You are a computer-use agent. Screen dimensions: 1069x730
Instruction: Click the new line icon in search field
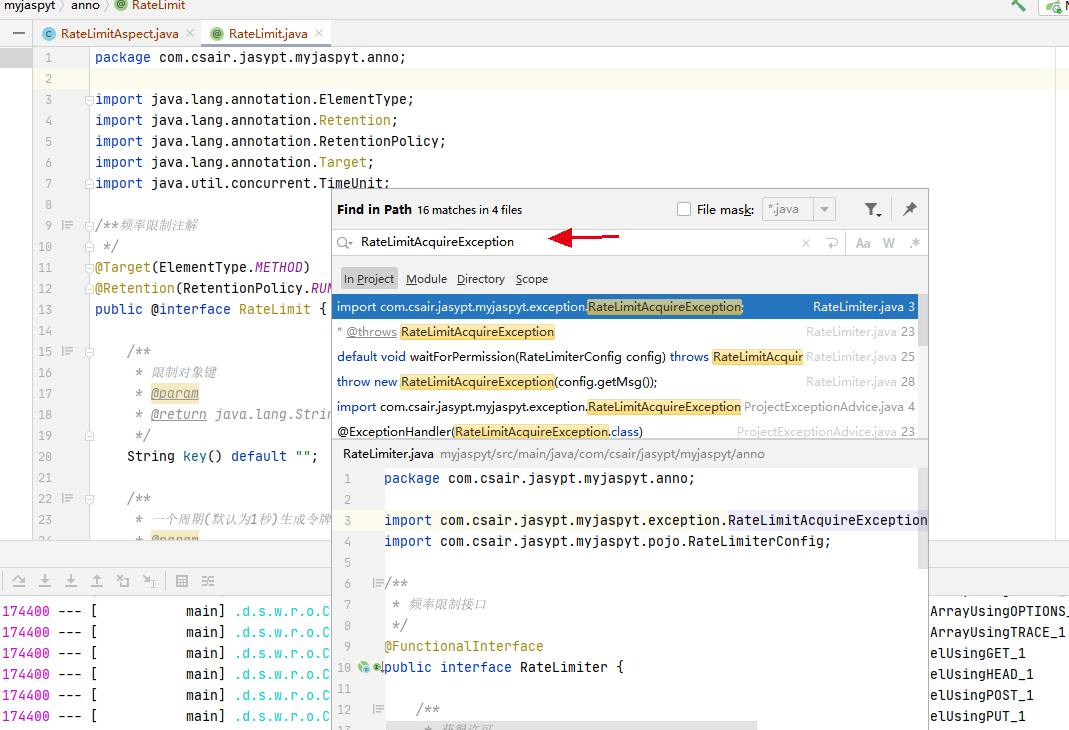(832, 243)
